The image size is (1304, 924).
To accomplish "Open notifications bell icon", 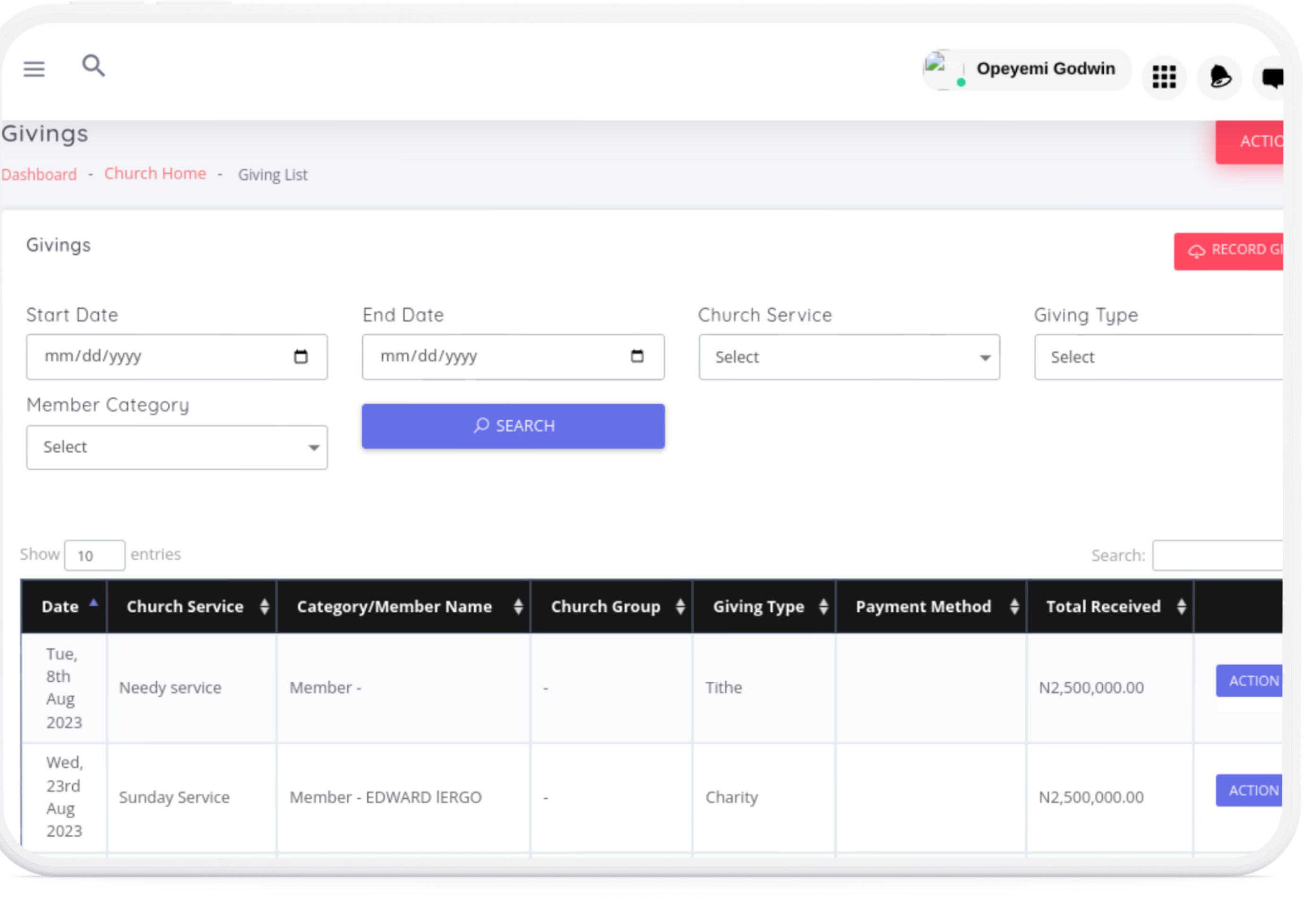I will click(1219, 77).
